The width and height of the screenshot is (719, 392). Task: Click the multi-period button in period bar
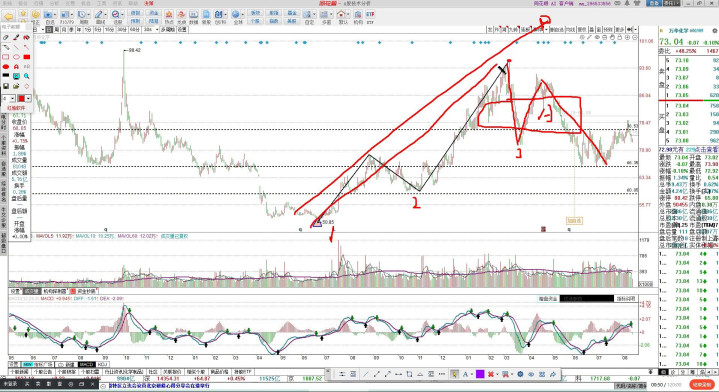[168, 30]
